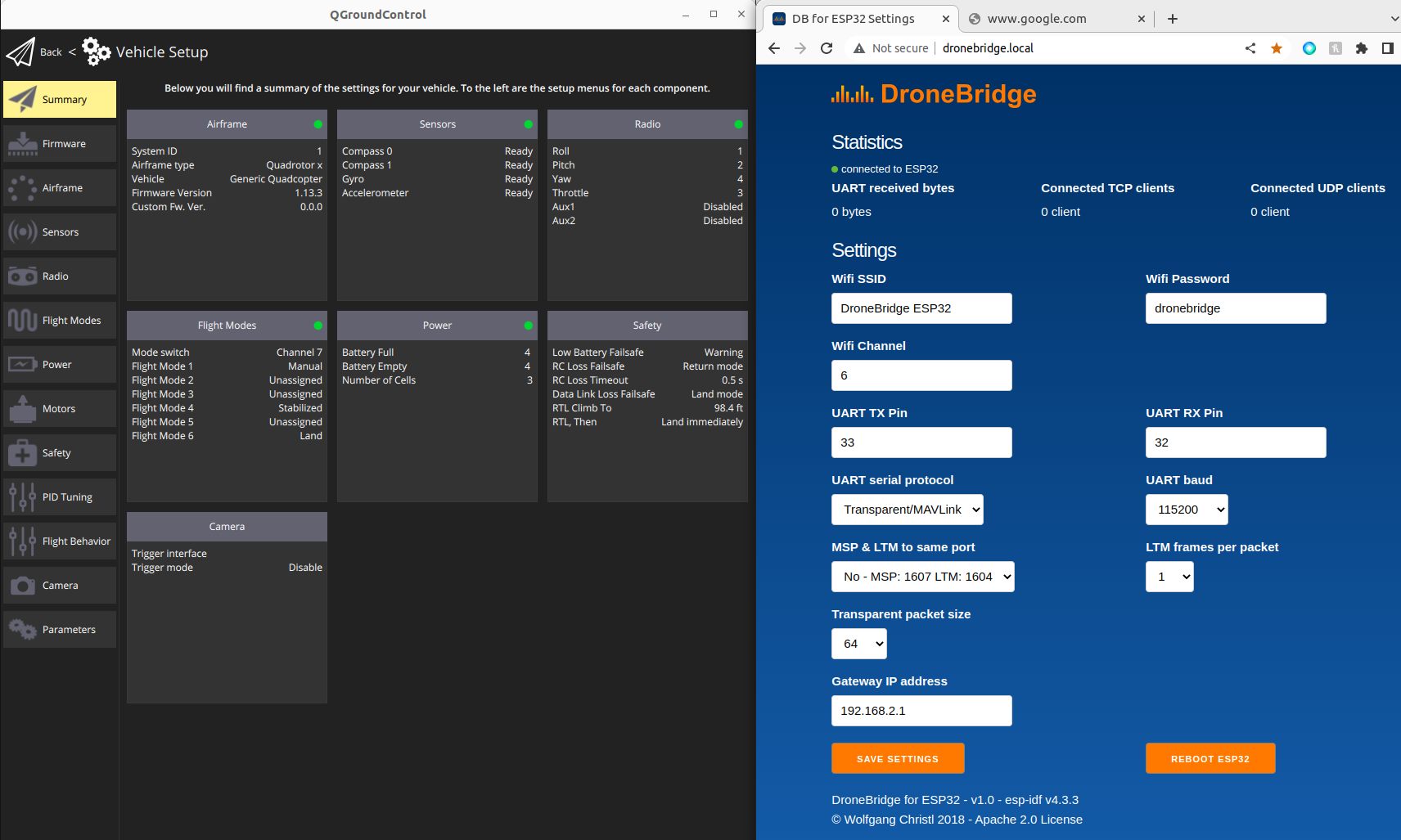Open the MSP & LTM to same port dropdown
This screenshot has height=840, width=1401.
923,577
